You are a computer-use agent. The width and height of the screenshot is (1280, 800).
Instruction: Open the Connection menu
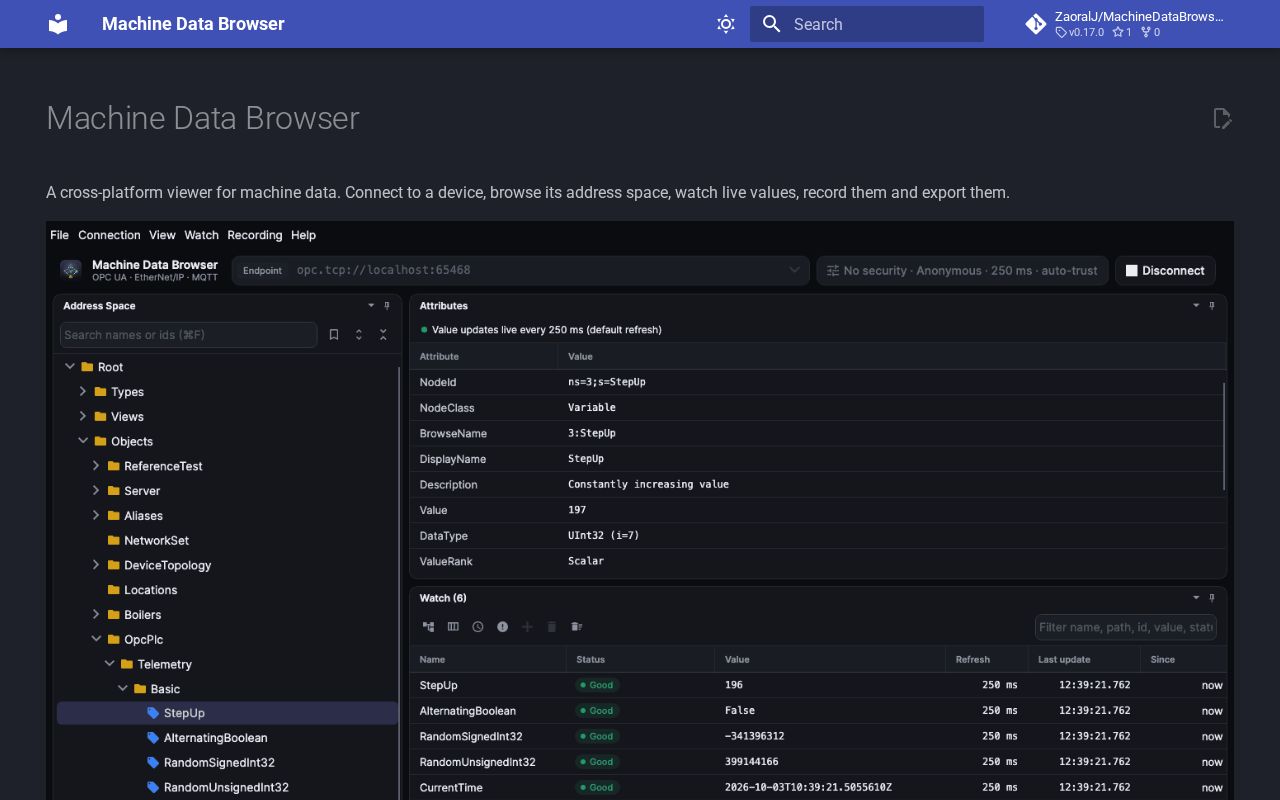click(109, 235)
